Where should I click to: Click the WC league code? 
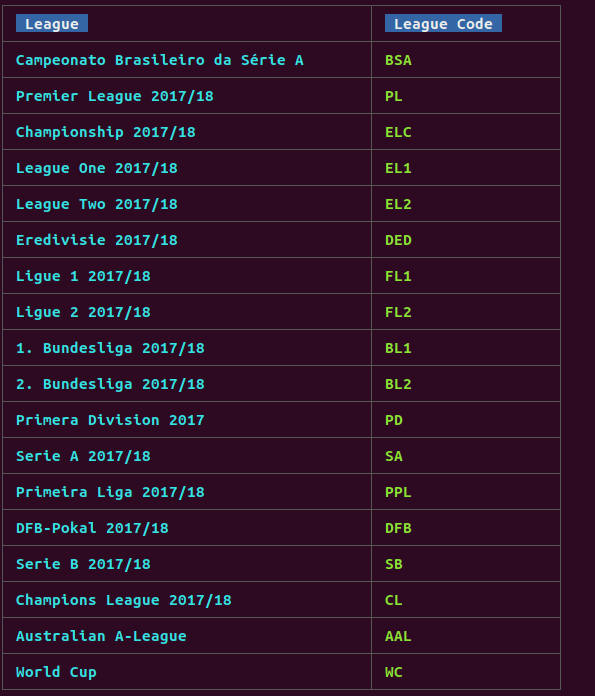[394, 672]
